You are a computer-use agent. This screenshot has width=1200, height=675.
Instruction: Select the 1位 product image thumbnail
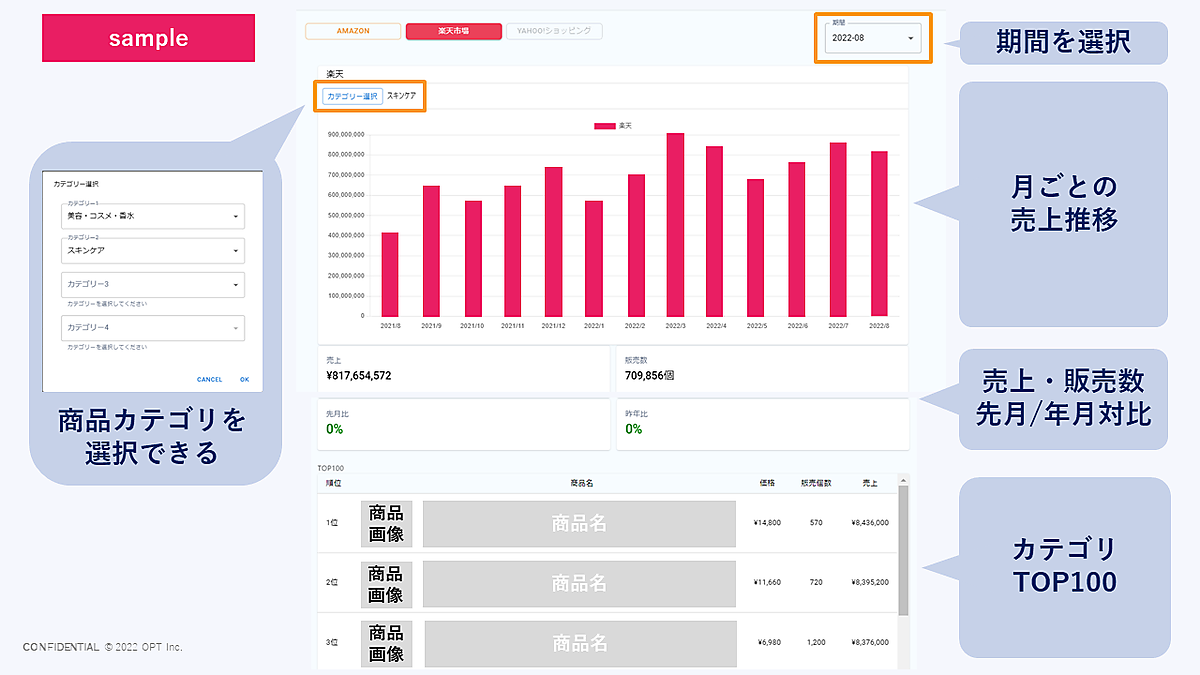pyautogui.click(x=386, y=523)
